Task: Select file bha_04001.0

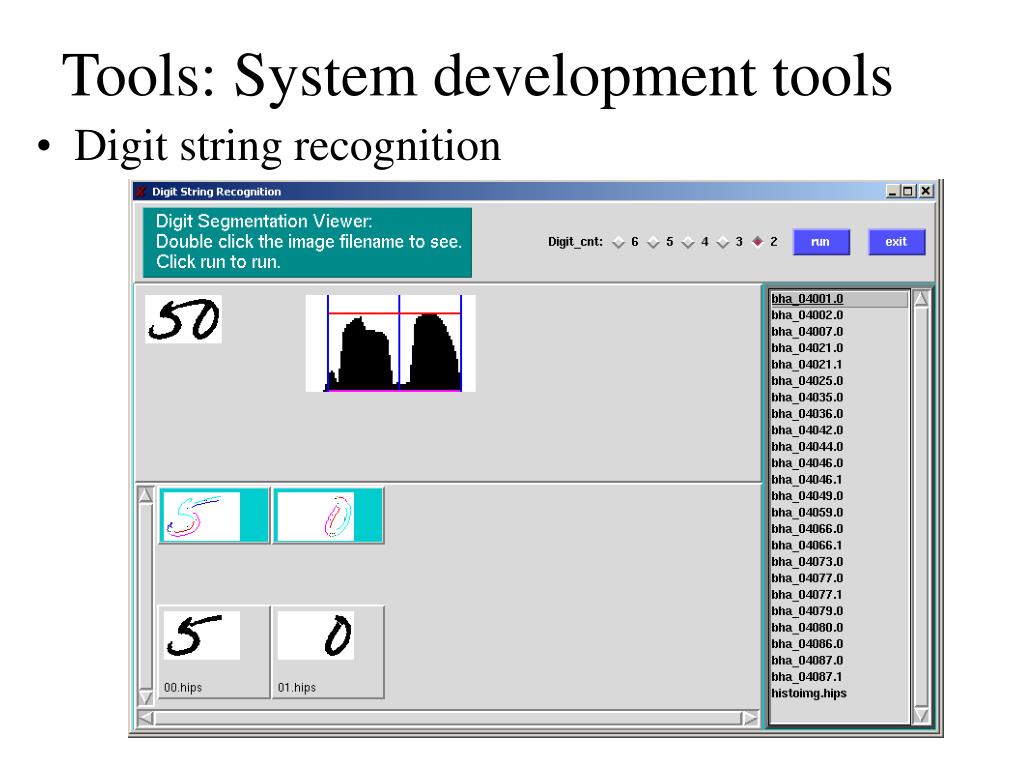Action: [839, 299]
